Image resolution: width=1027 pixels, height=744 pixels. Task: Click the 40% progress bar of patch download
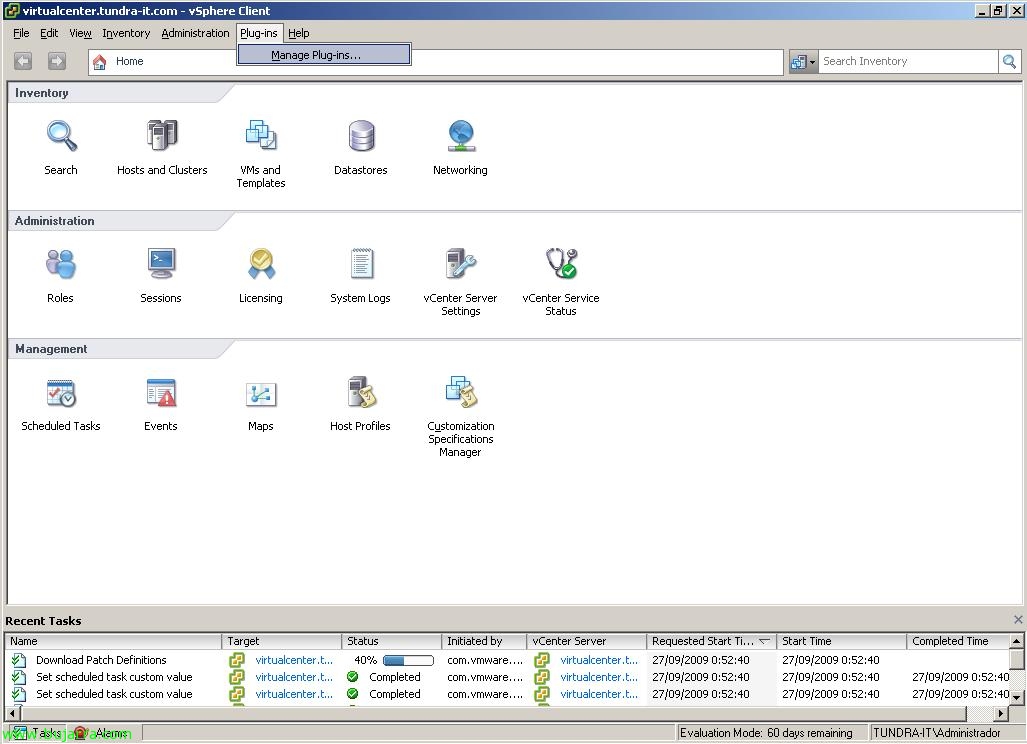pos(408,660)
